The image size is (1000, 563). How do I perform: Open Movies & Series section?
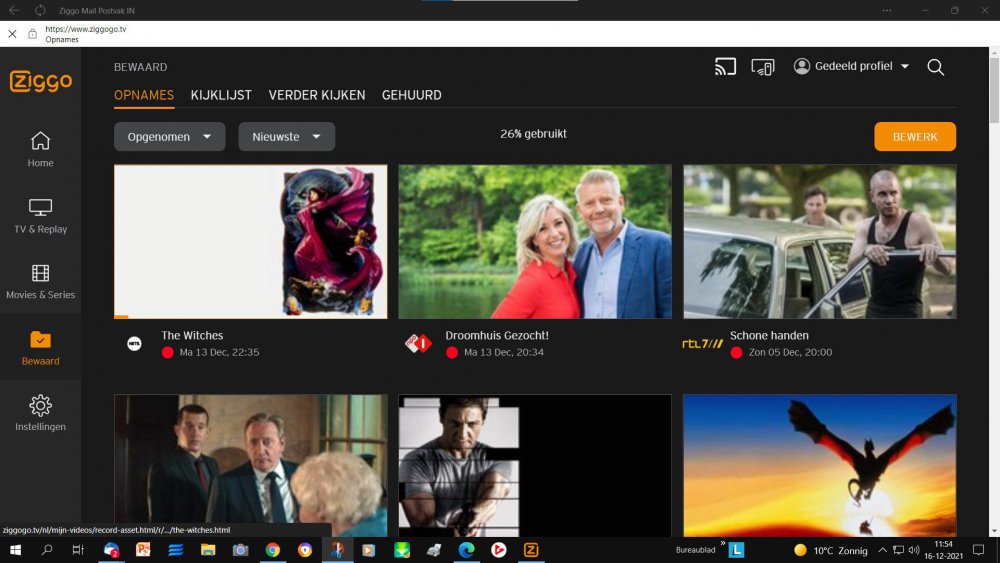[x=40, y=281]
